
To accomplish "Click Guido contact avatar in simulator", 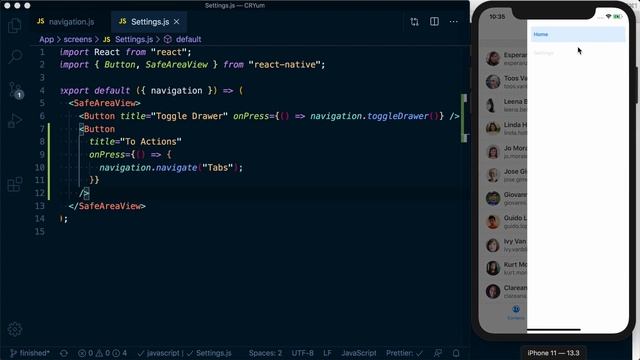I will click(493, 222).
